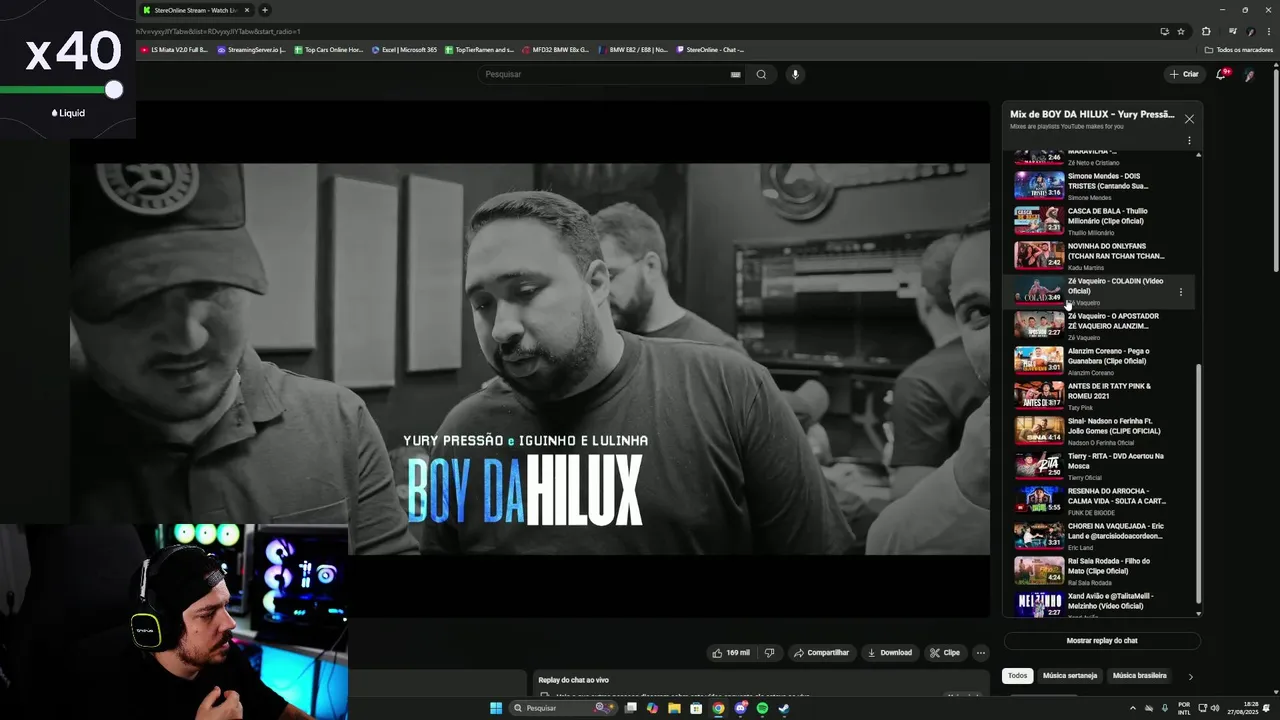Select the Todos filter chip

point(1017,676)
